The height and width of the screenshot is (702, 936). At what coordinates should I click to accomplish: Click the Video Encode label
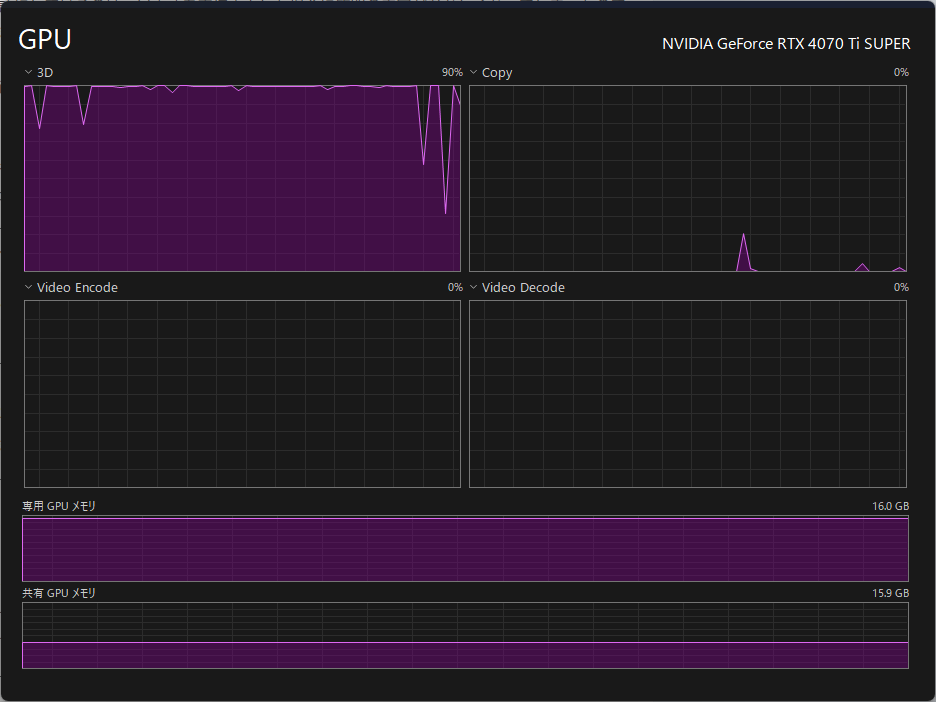(77, 287)
